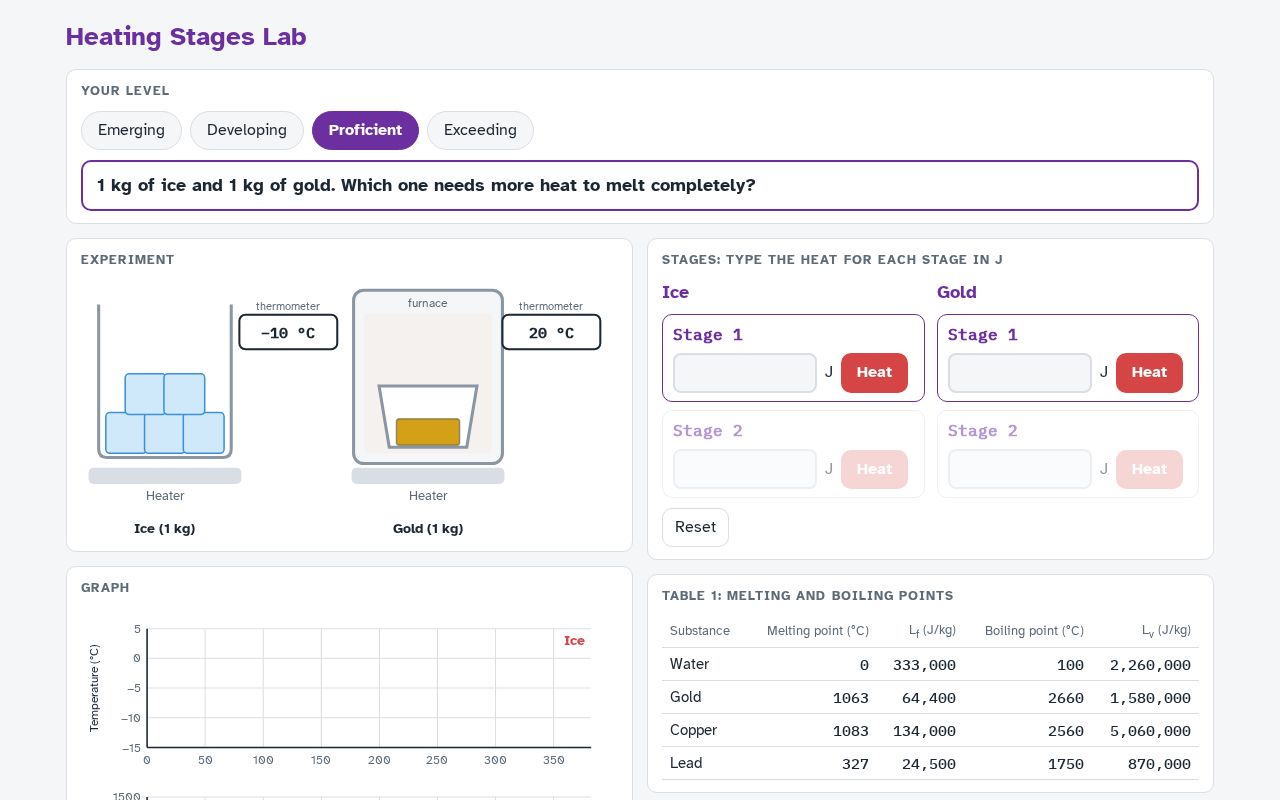This screenshot has height=800, width=1280.
Task: Click water's vaporization value 2,260,000
Action: (1150, 665)
